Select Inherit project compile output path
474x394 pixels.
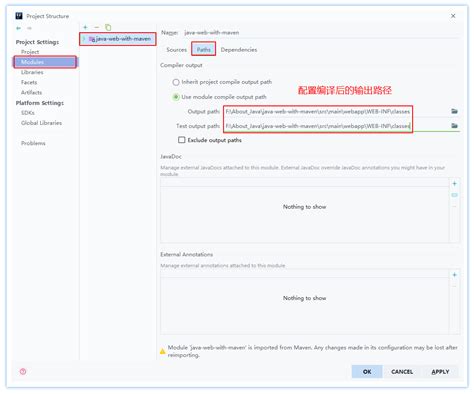pyautogui.click(x=176, y=82)
